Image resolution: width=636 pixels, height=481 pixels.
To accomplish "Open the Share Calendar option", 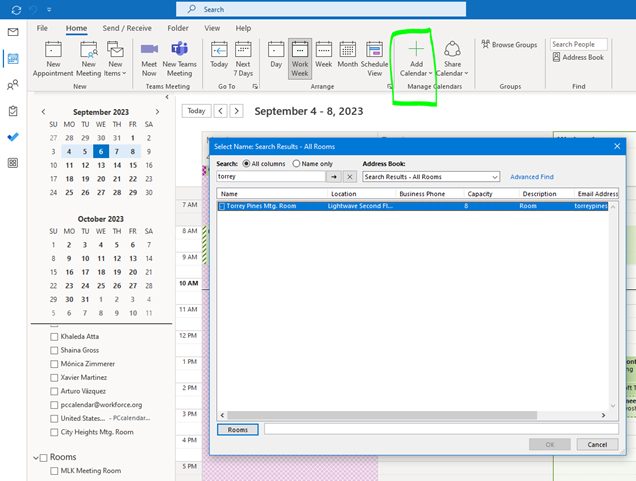I will pyautogui.click(x=452, y=50).
